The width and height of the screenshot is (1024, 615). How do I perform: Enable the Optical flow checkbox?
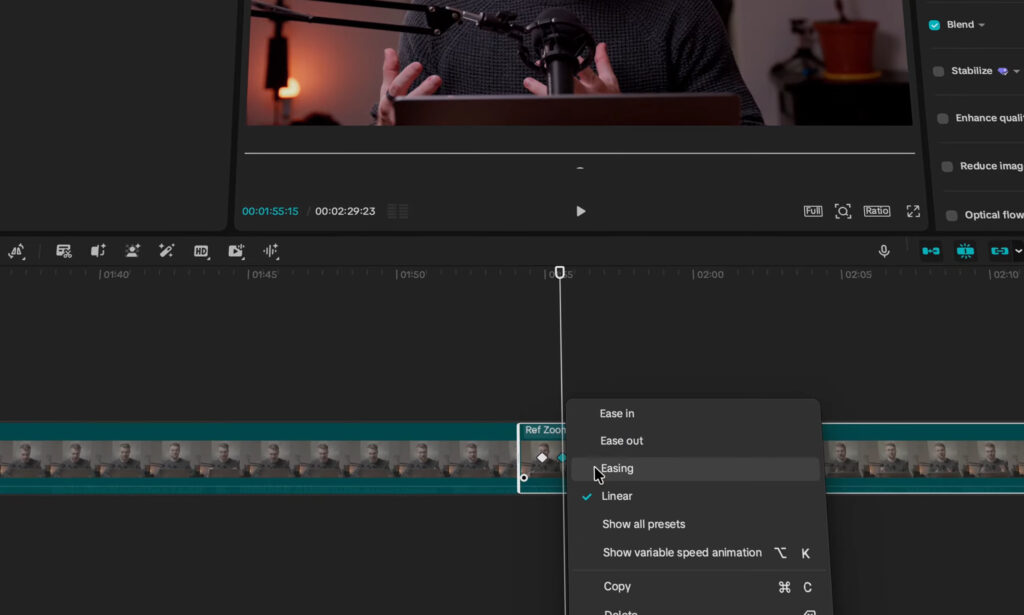click(952, 215)
